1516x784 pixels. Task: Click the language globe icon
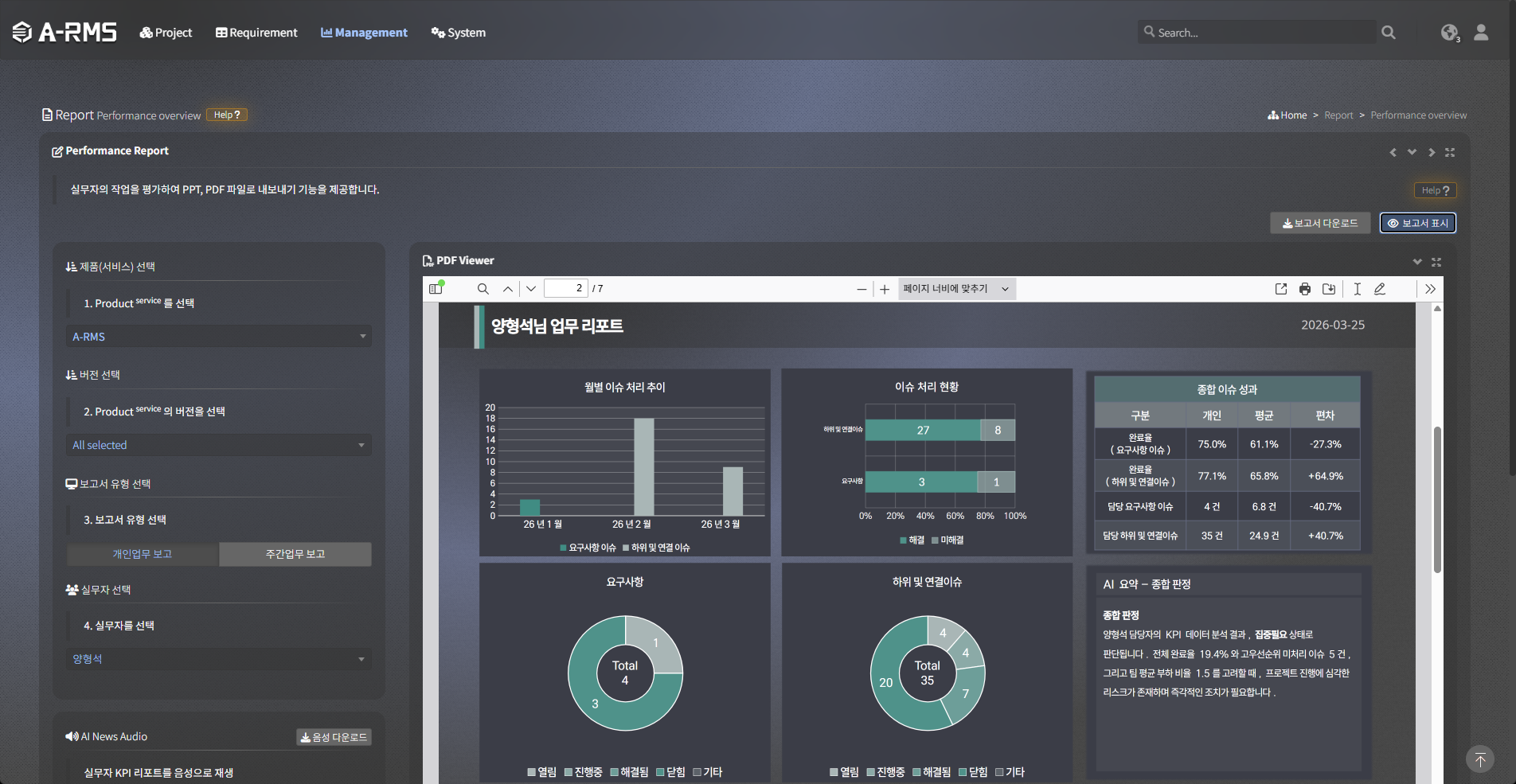point(1449,33)
